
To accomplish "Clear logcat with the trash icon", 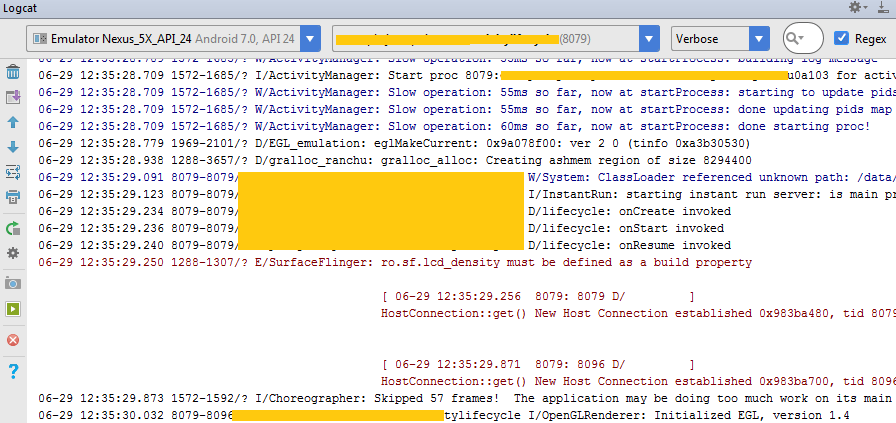I will (13, 72).
